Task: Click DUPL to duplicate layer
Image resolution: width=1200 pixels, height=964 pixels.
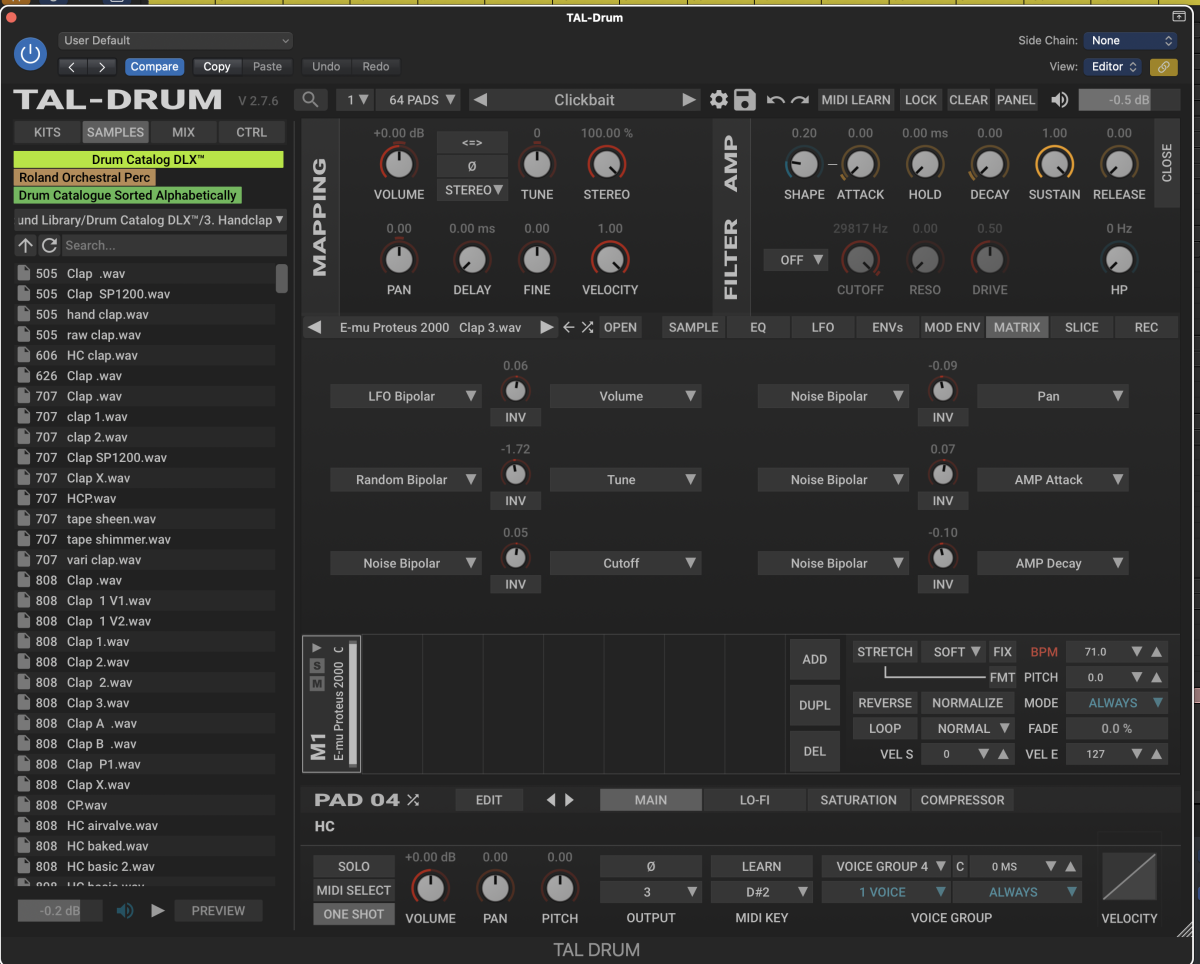Action: point(815,706)
